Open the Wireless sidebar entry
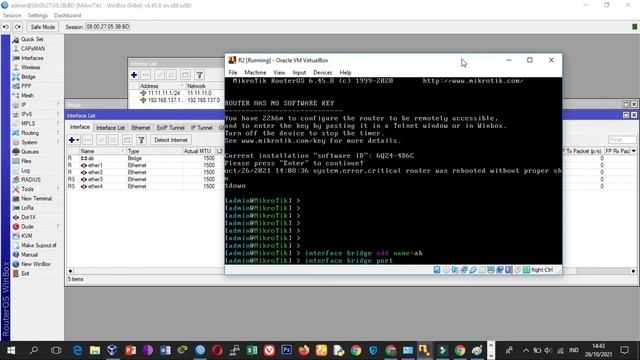 30,67
